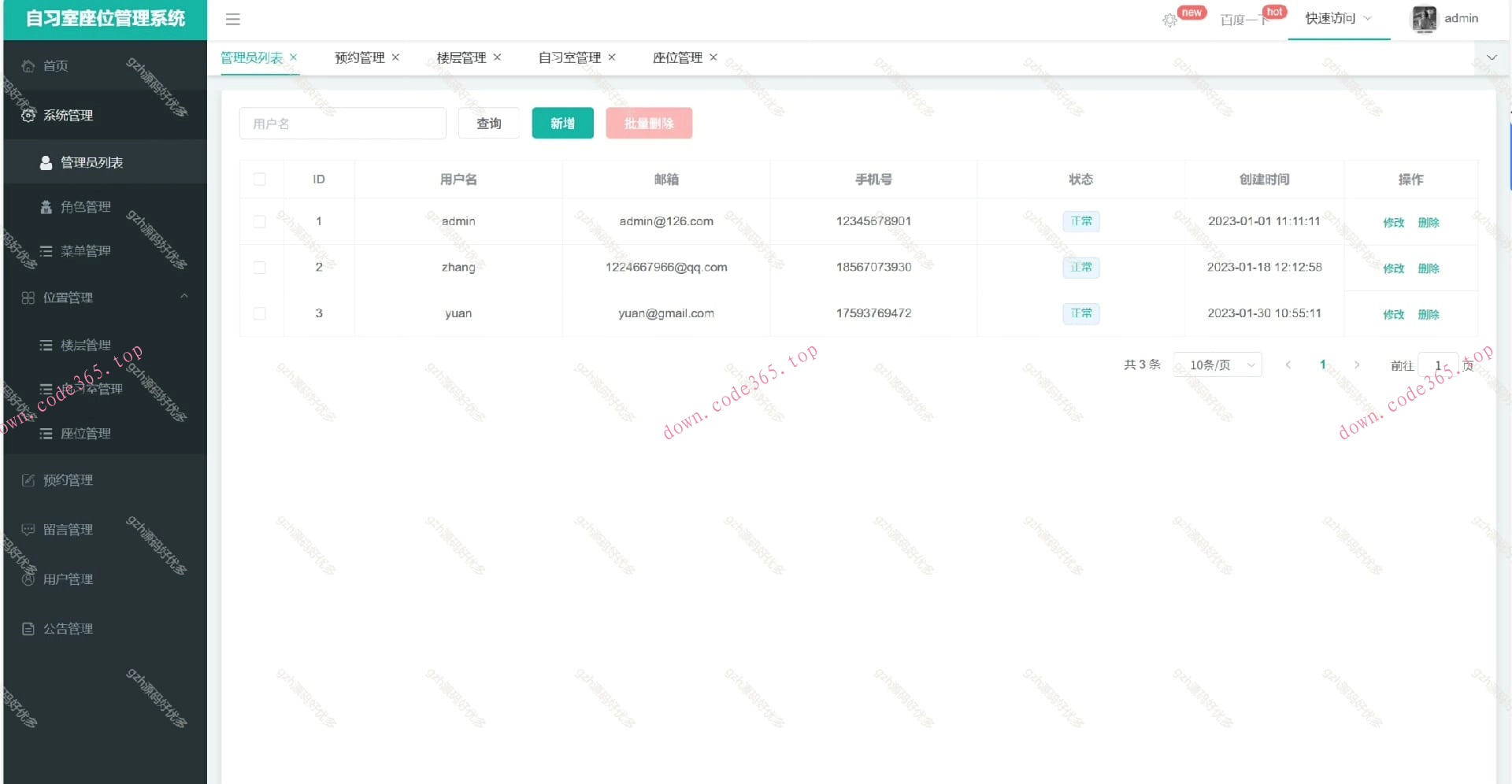Viewport: 1512px width, 784px height.
Task: Click the message icon beside 留言管理
Action: pyautogui.click(x=28, y=530)
